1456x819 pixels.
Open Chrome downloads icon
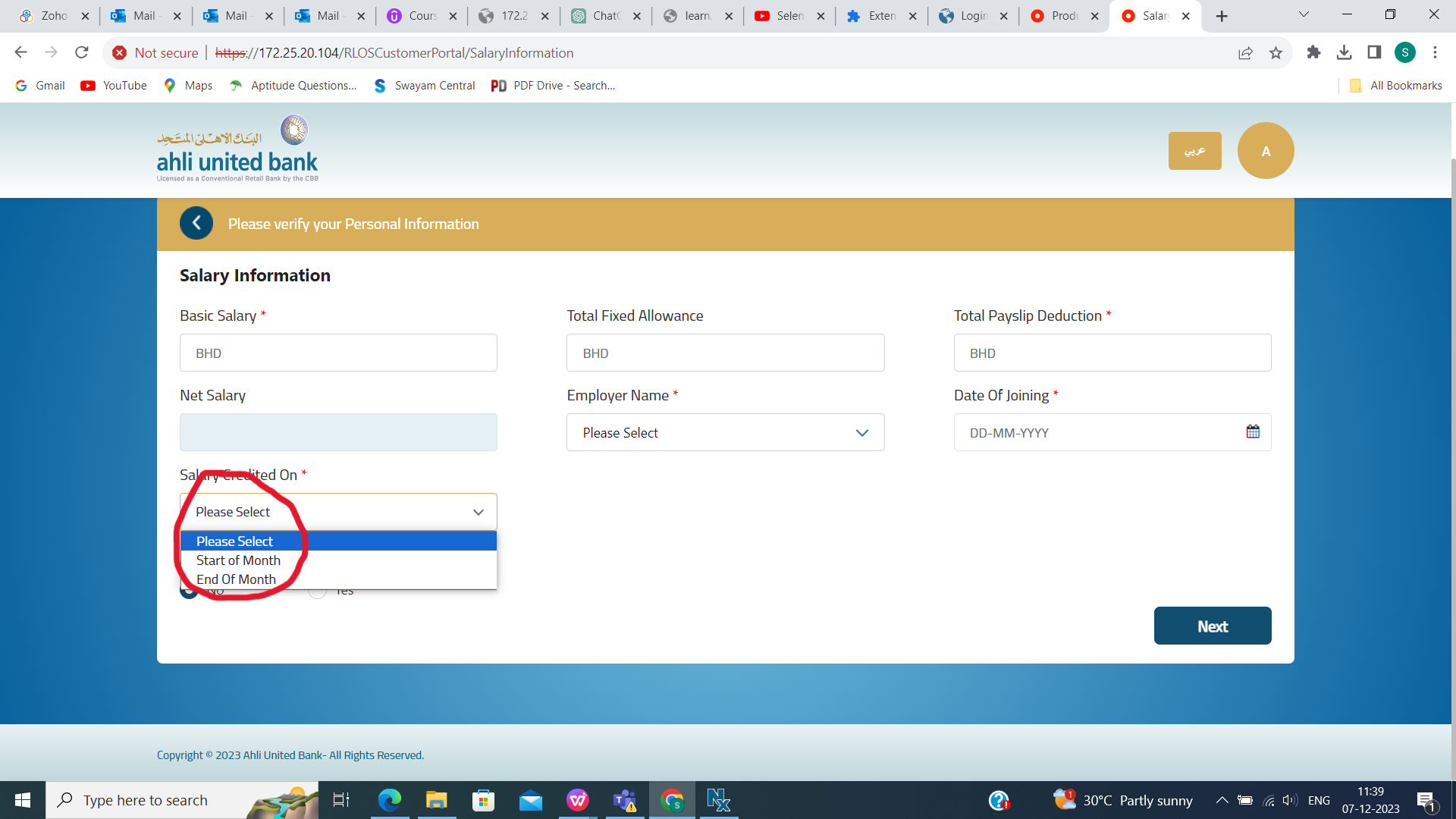(1344, 52)
